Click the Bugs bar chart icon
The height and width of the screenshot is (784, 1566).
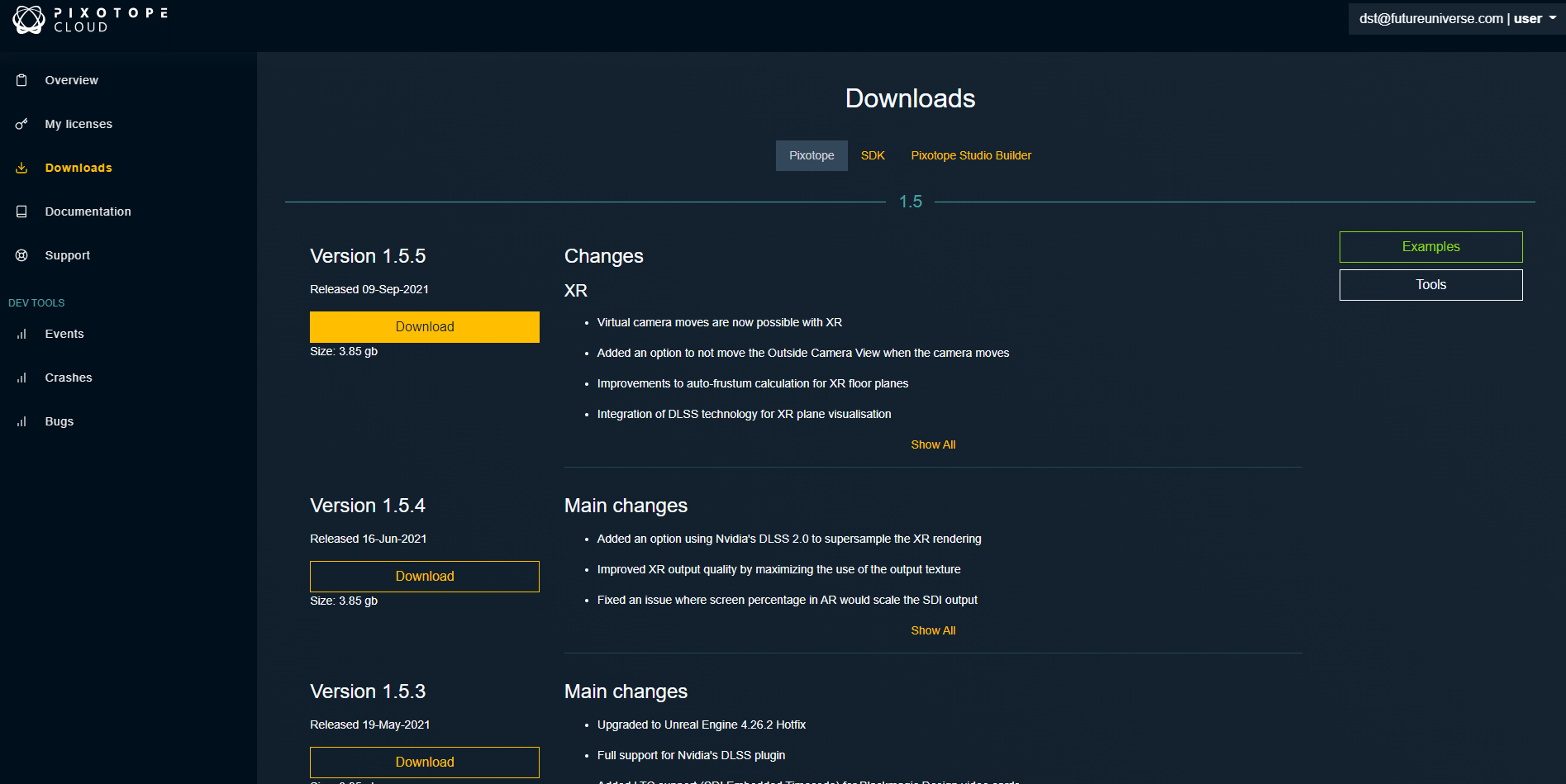pyautogui.click(x=21, y=421)
